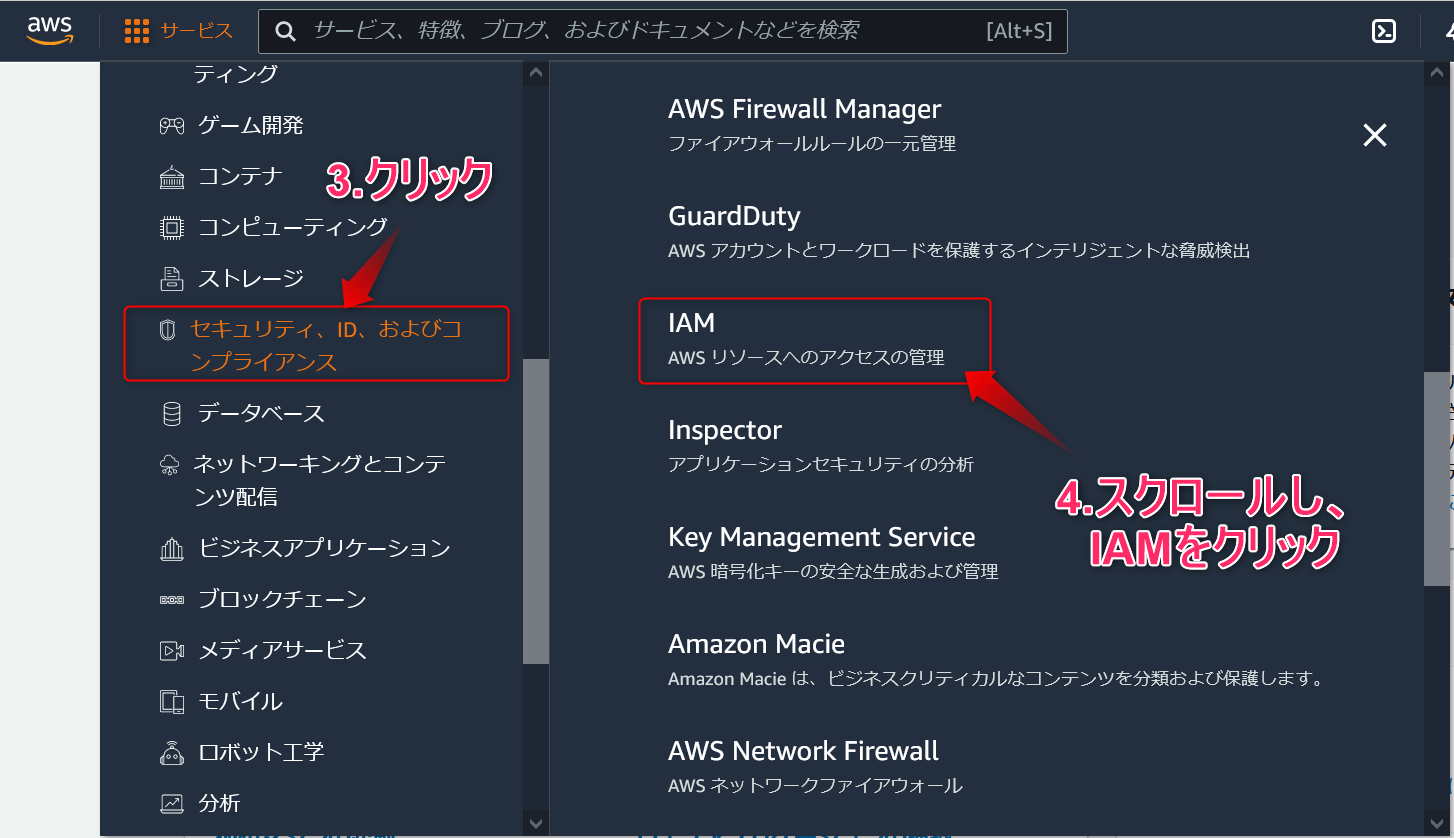The width and height of the screenshot is (1454, 838).
Task: Click the AWS logo home icon
Action: point(49,31)
